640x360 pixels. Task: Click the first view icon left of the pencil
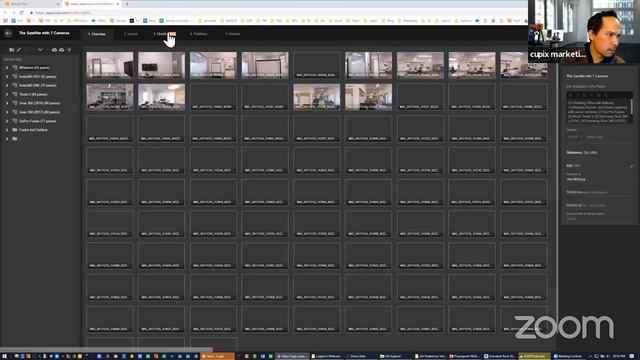click(x=11, y=50)
